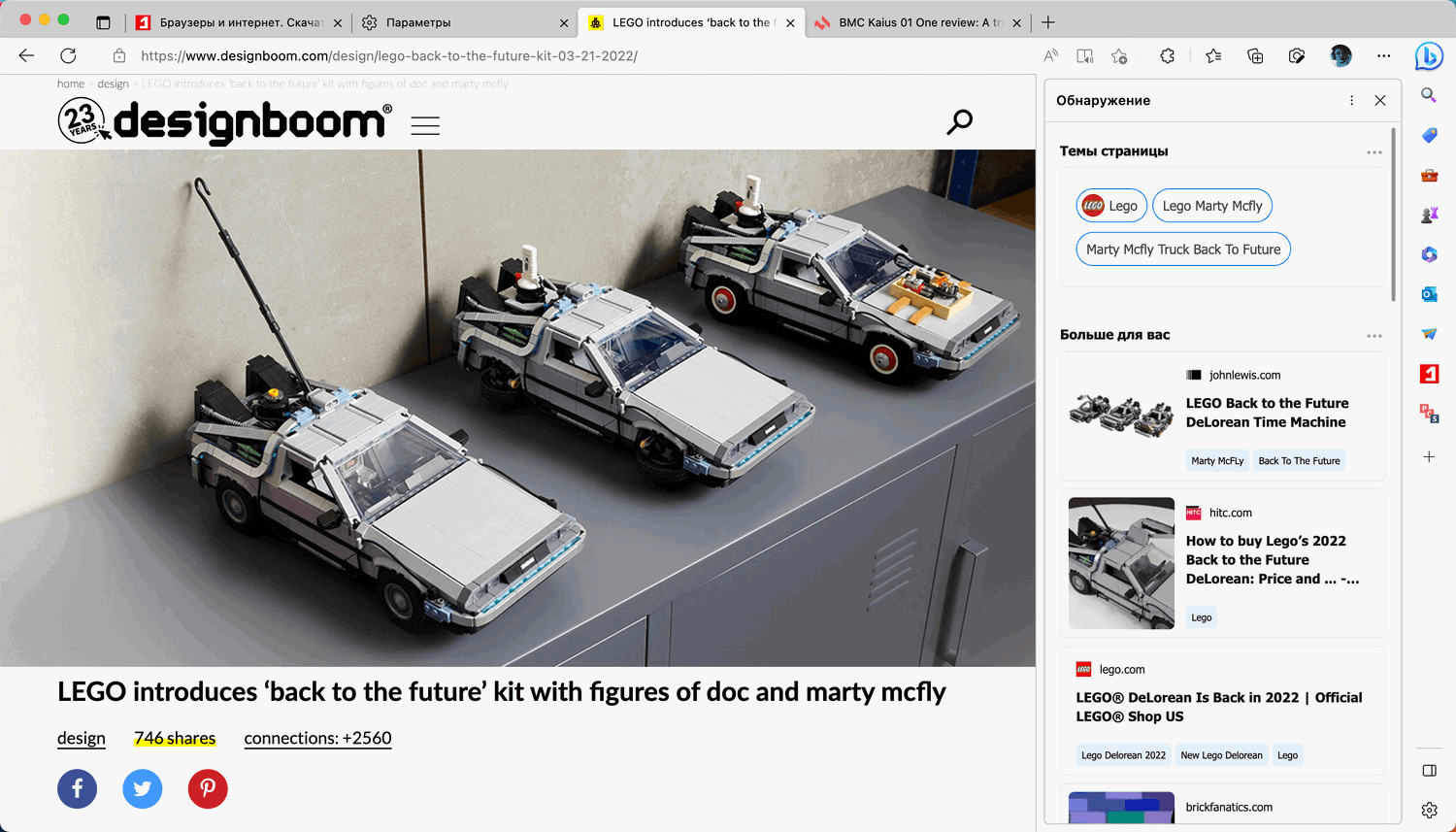Close the Обнаружение panel

coord(1380,100)
